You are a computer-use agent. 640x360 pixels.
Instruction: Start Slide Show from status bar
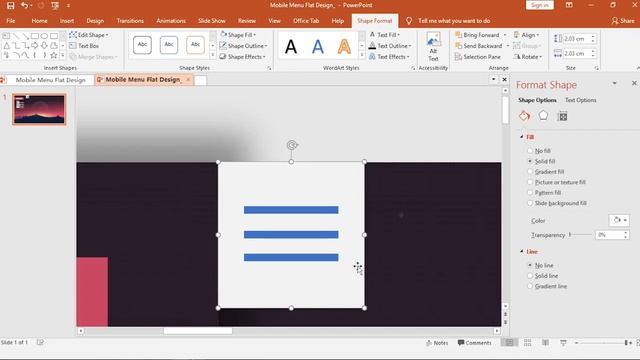563,342
